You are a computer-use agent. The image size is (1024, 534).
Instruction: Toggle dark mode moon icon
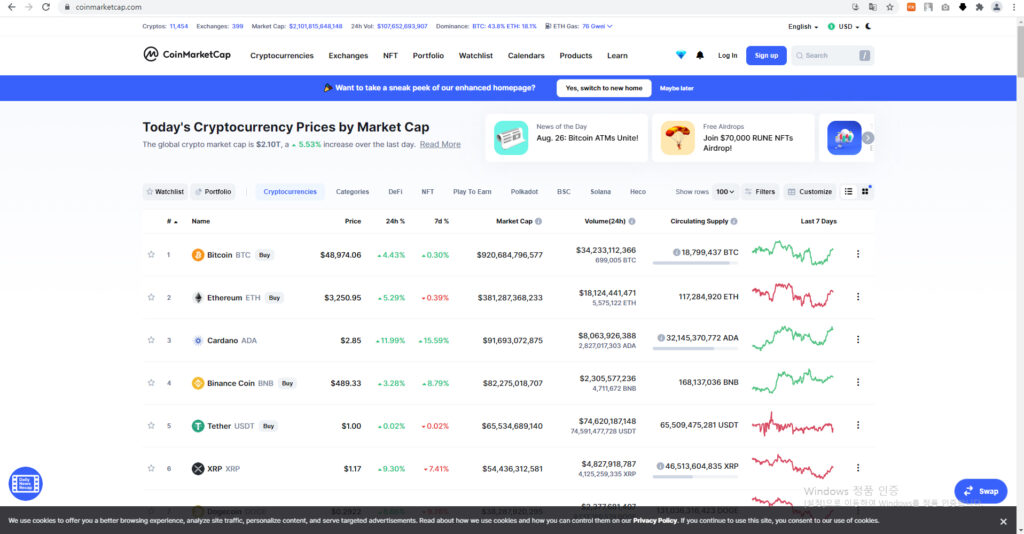point(868,27)
